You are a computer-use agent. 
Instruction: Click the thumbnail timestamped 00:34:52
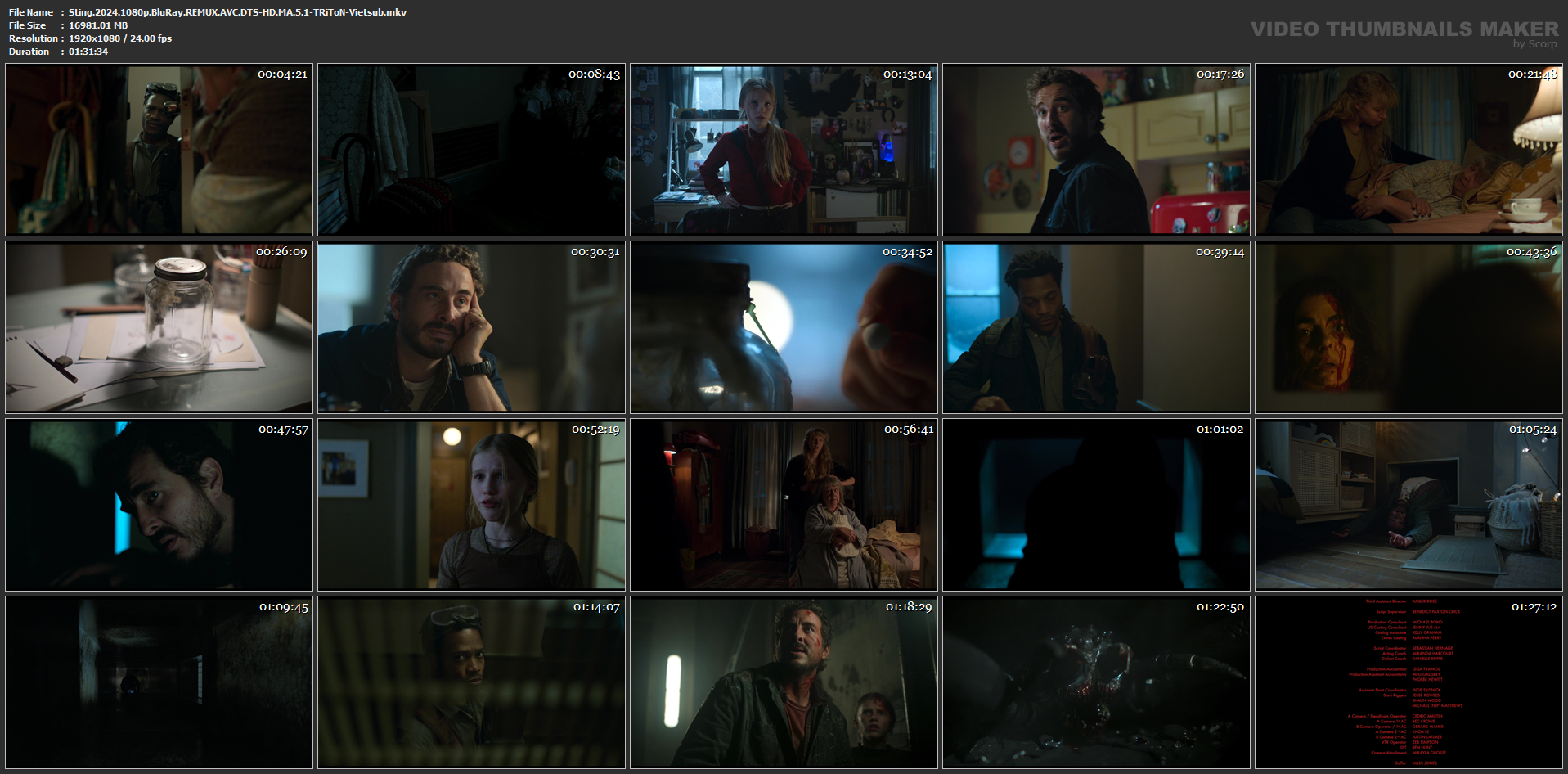(x=784, y=327)
